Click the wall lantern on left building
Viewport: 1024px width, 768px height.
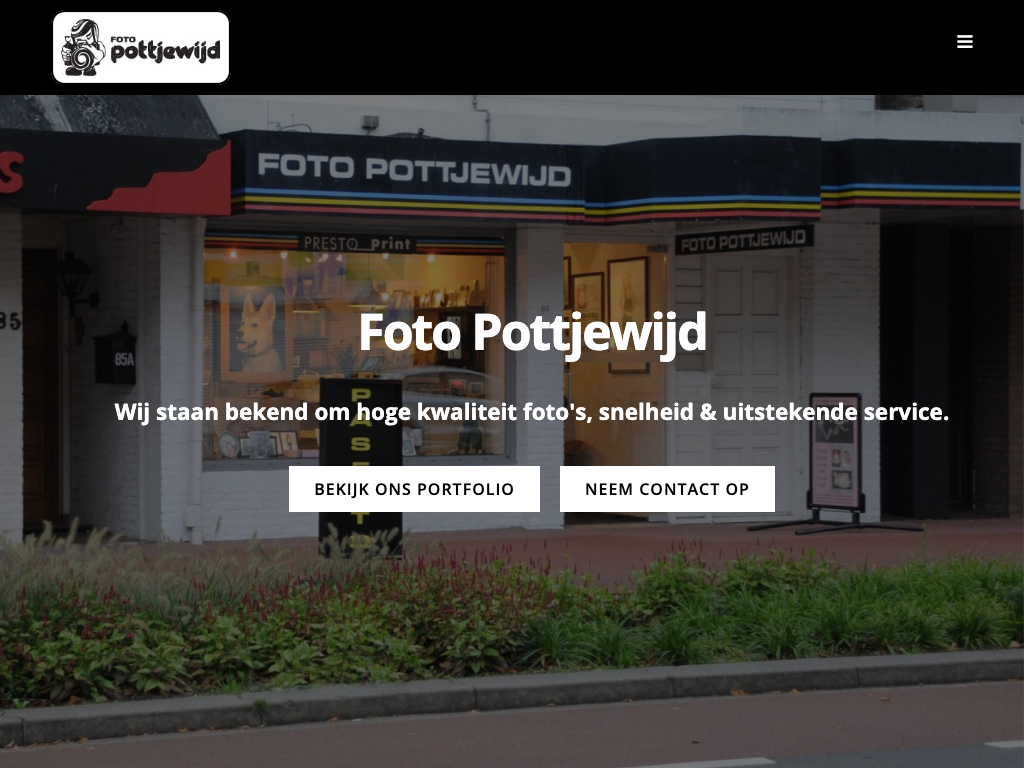point(74,287)
